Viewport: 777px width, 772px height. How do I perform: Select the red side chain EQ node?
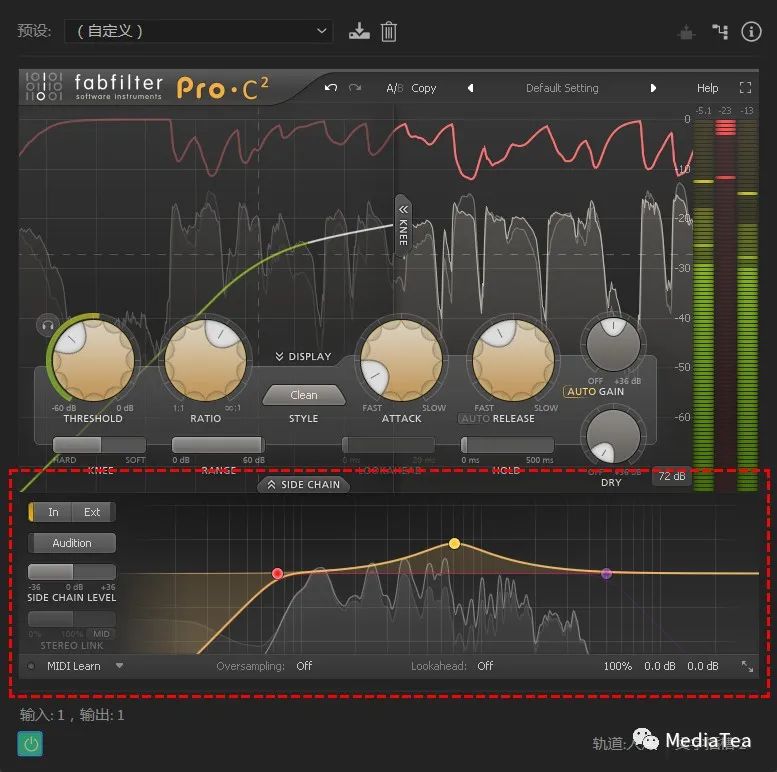pos(278,573)
